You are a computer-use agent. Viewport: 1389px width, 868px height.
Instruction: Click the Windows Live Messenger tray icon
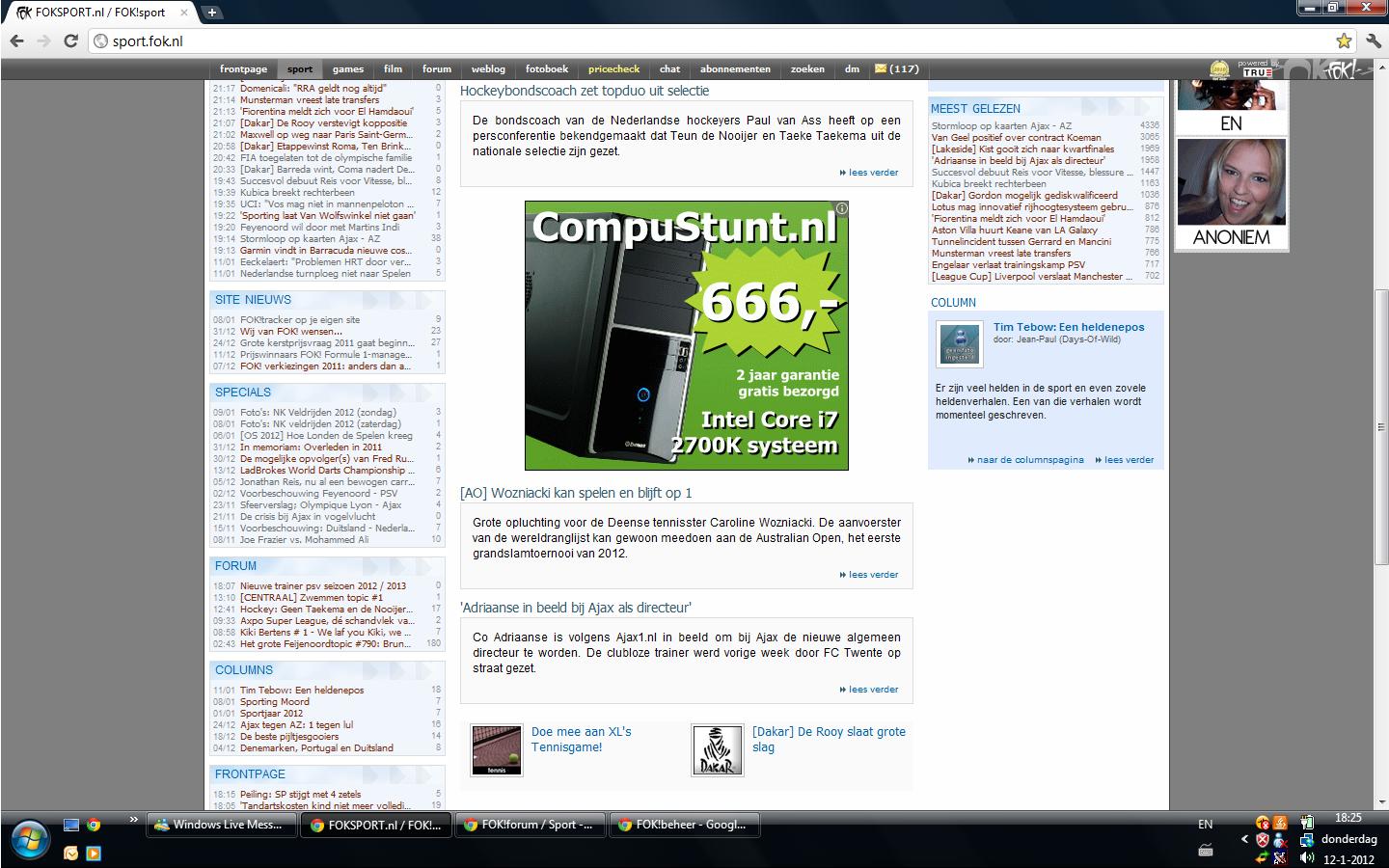[x=1280, y=840]
